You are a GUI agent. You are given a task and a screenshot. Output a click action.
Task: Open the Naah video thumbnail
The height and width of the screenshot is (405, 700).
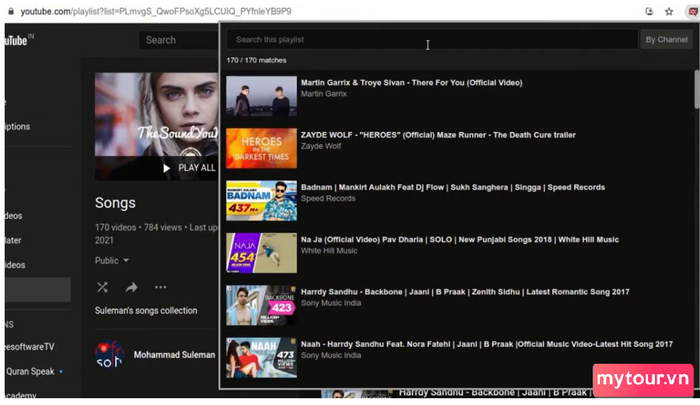pyautogui.click(x=261, y=357)
